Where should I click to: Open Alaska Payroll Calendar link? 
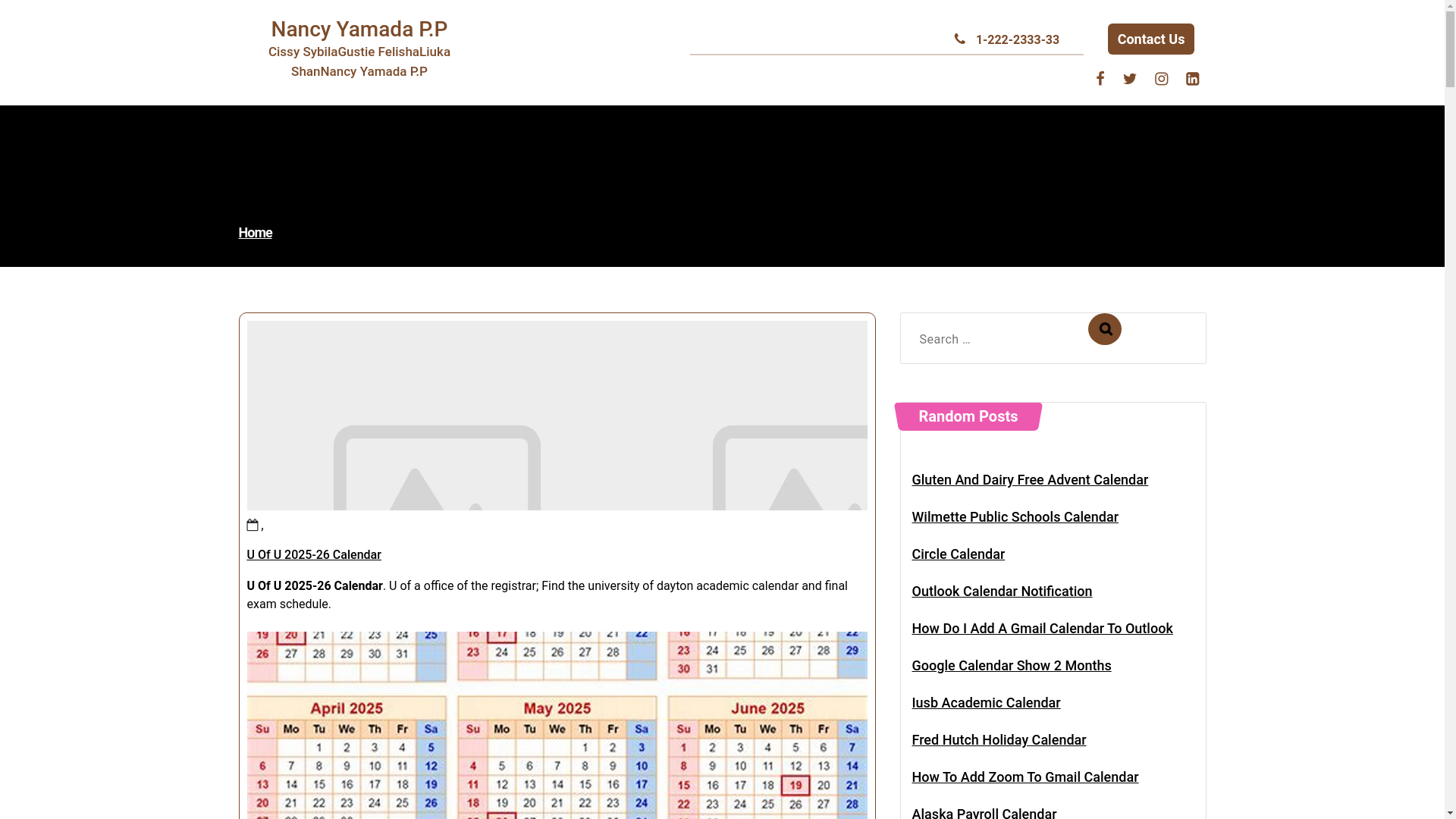point(984,813)
